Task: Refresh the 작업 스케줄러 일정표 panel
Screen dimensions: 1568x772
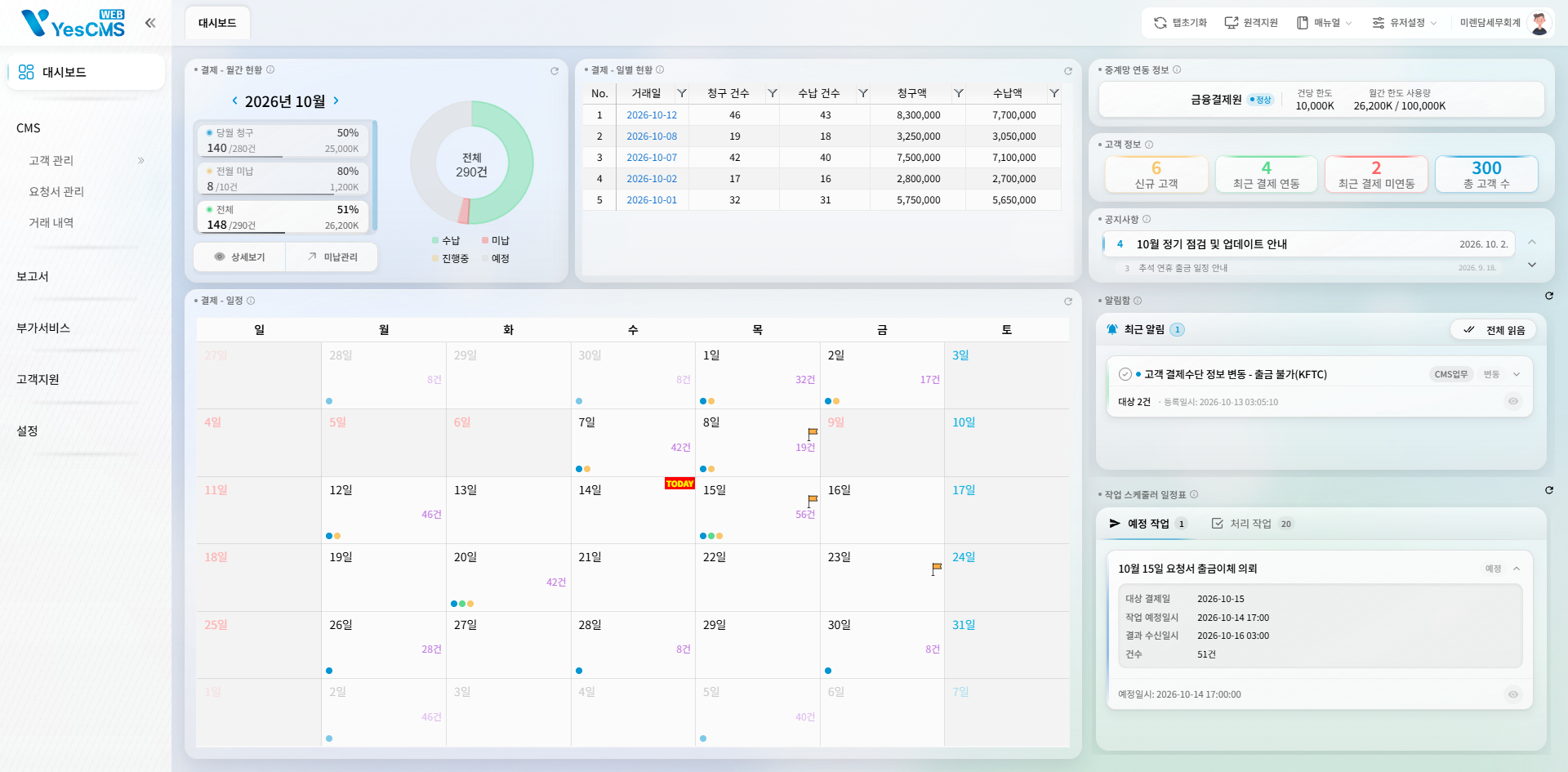Action: [1549, 490]
